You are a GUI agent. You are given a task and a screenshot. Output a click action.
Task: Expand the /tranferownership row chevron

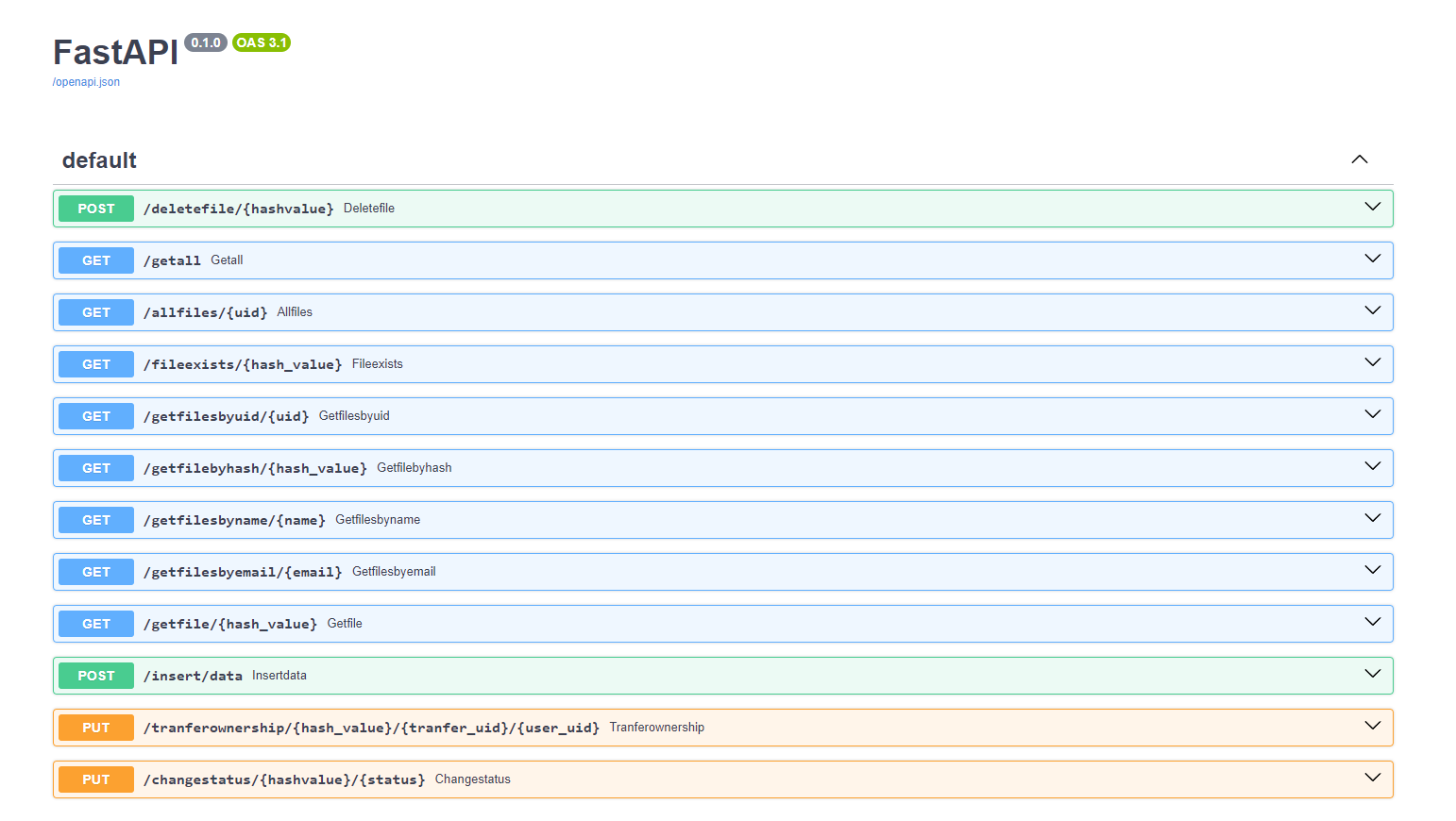tap(1373, 726)
